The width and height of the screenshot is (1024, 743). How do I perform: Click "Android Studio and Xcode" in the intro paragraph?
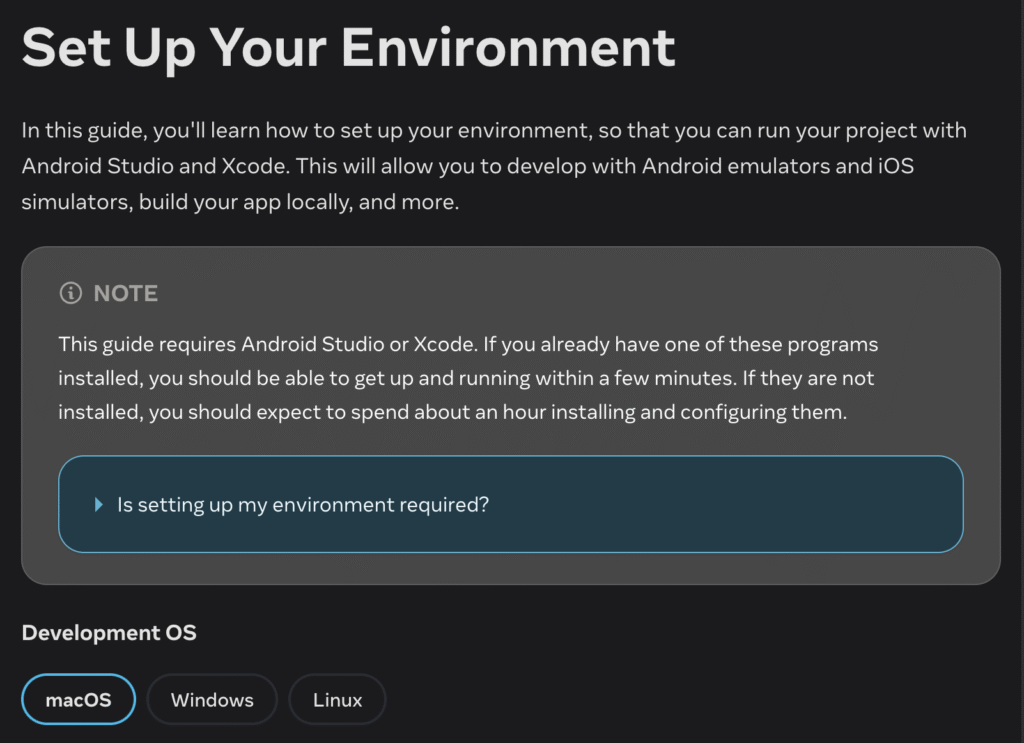coord(155,166)
